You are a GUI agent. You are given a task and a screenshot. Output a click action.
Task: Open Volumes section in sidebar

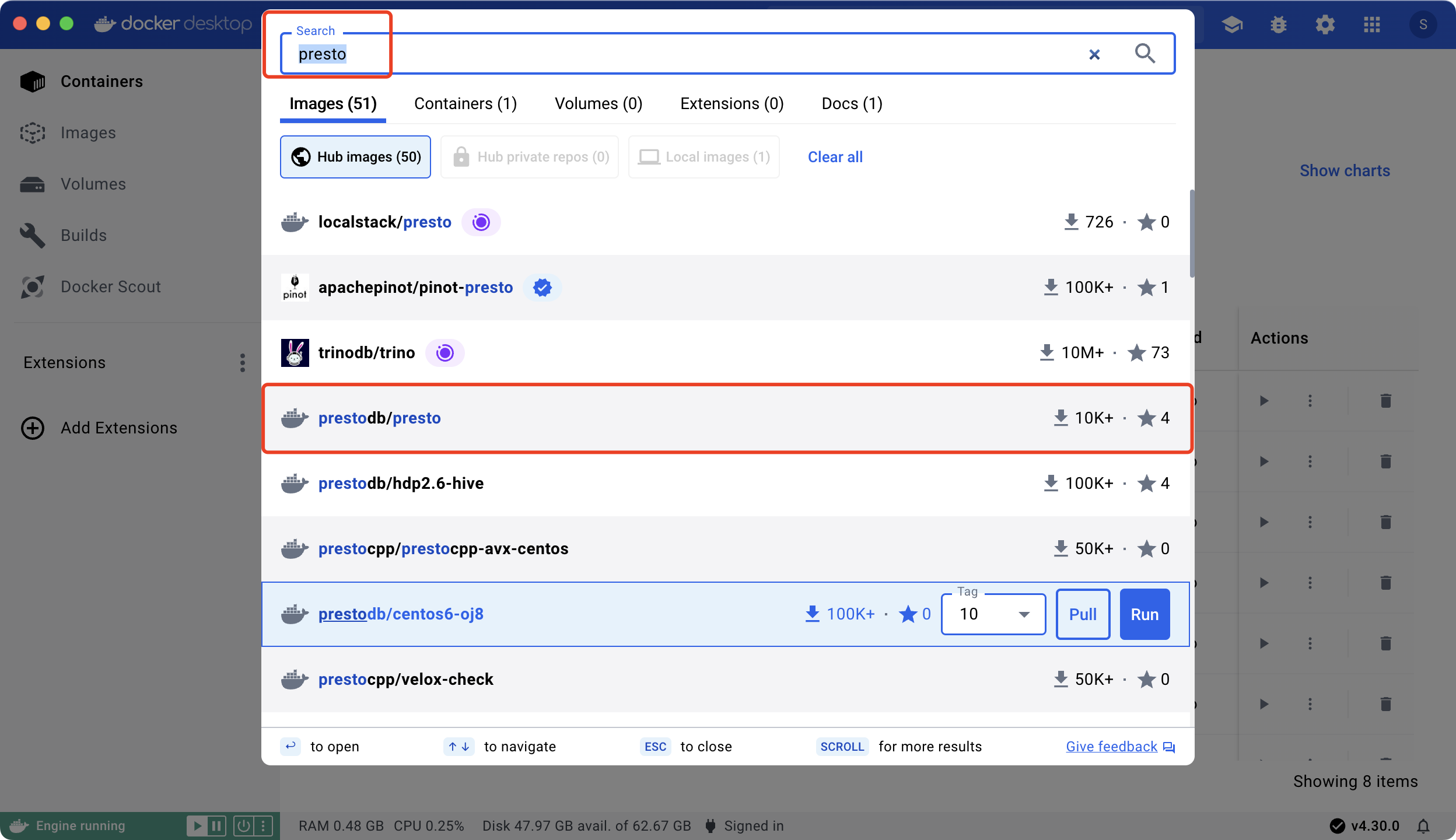coord(93,184)
